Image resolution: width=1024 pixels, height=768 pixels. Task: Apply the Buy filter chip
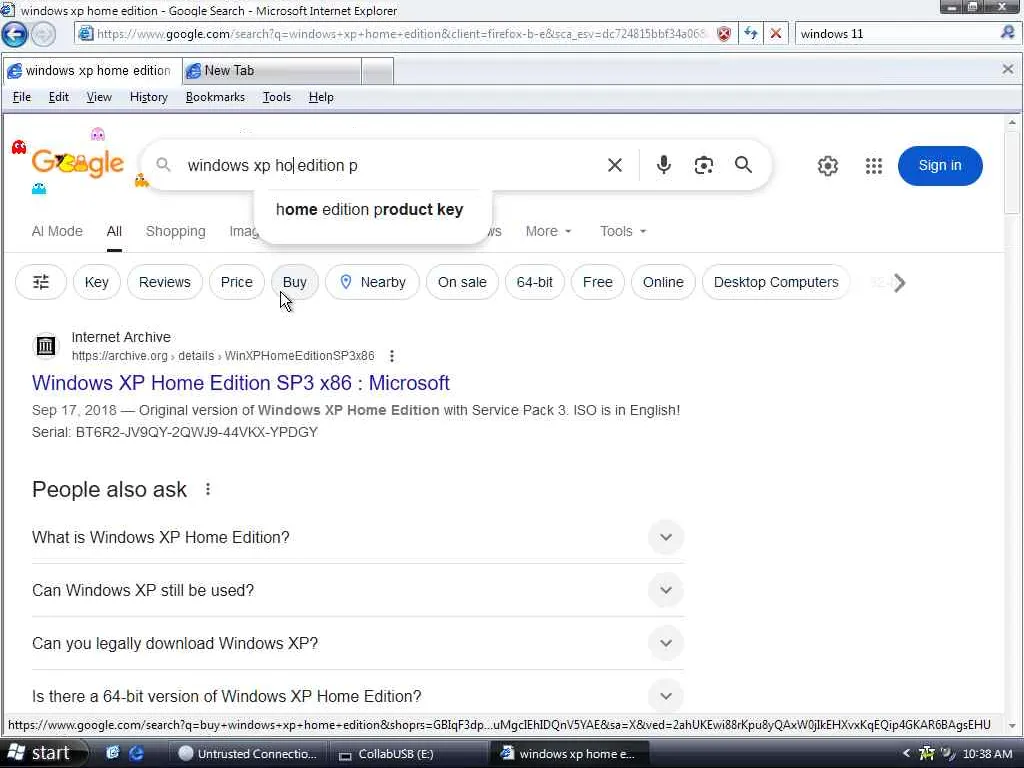[x=295, y=282]
